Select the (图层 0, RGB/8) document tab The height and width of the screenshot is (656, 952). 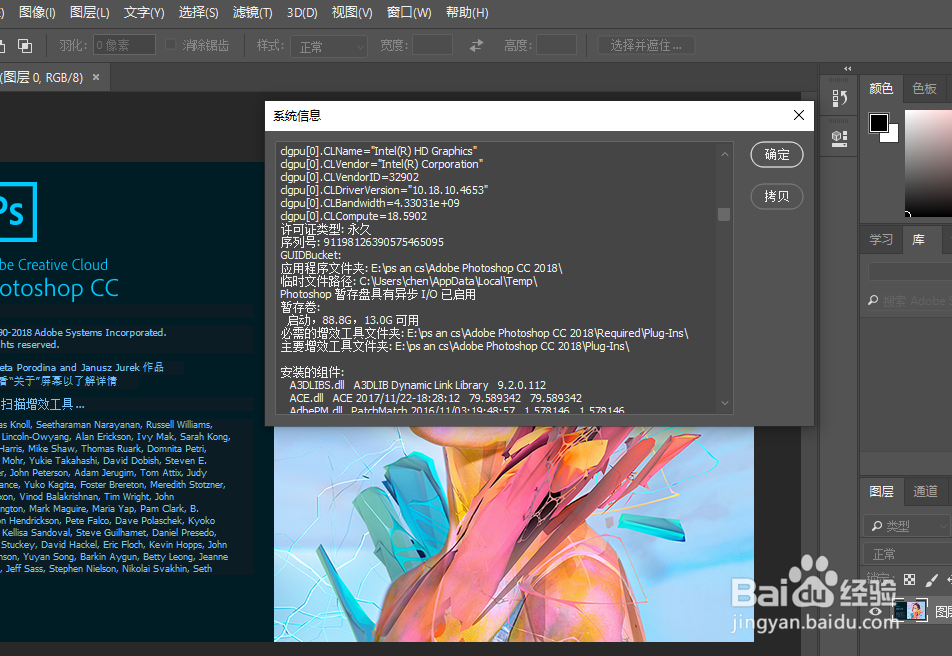[42, 77]
